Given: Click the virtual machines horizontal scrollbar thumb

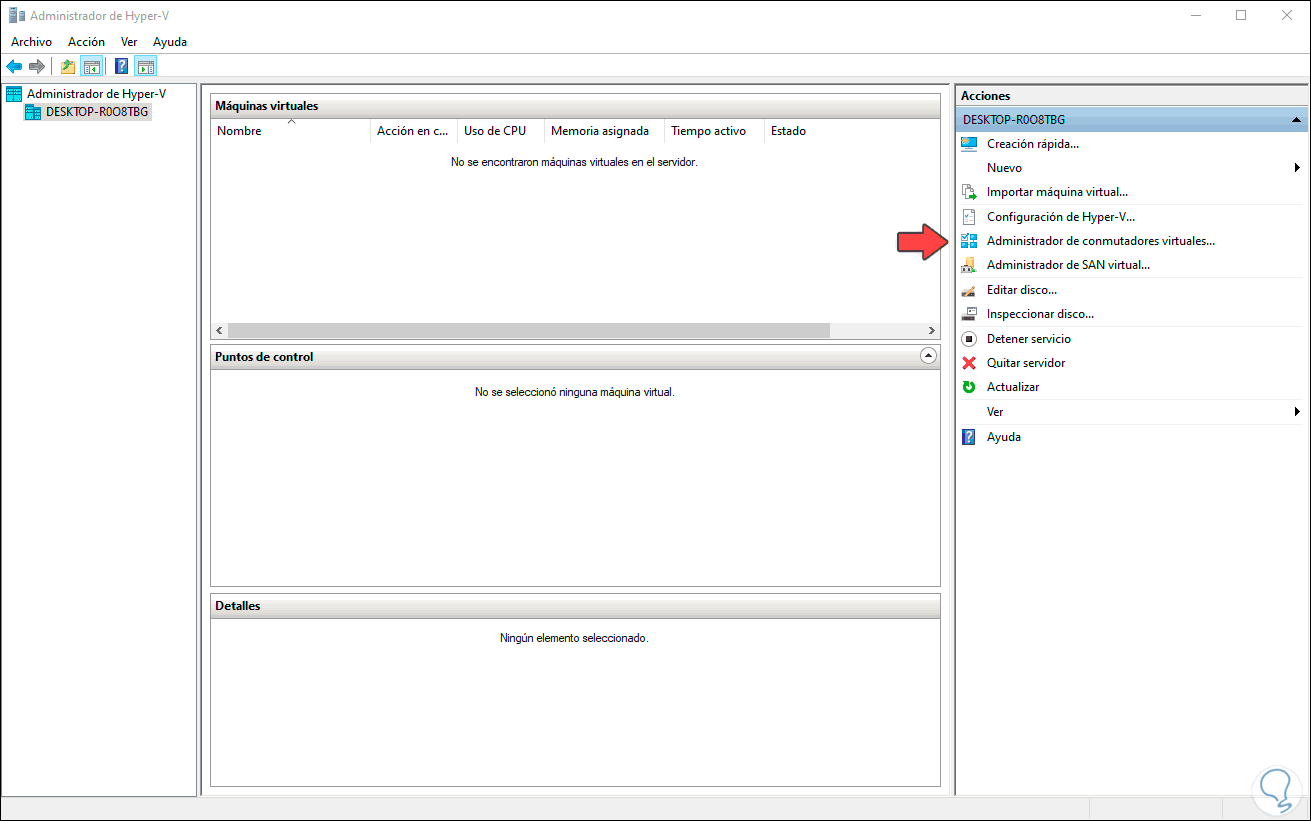Looking at the screenshot, I should tap(529, 330).
